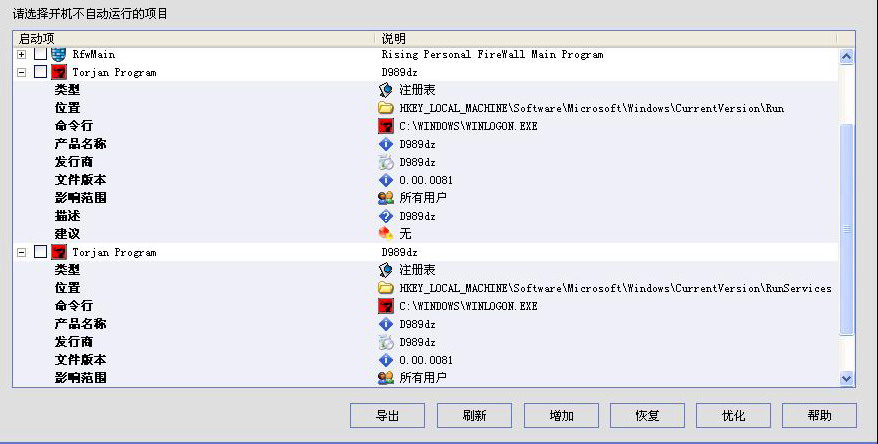878x444 pixels.
Task: Click the list scrollbar down arrow
Action: click(847, 379)
